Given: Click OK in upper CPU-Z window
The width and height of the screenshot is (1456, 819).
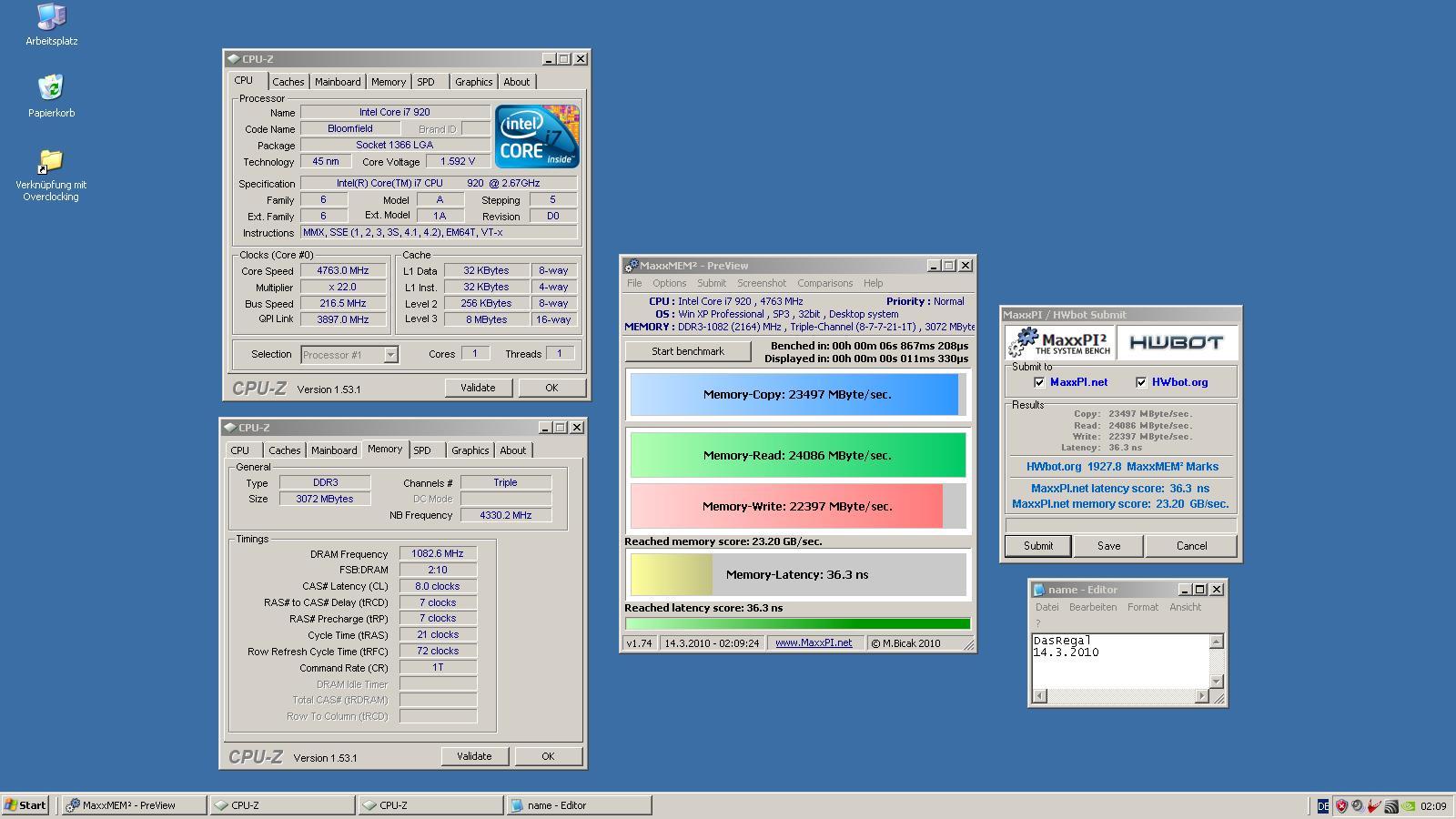Looking at the screenshot, I should click(551, 388).
